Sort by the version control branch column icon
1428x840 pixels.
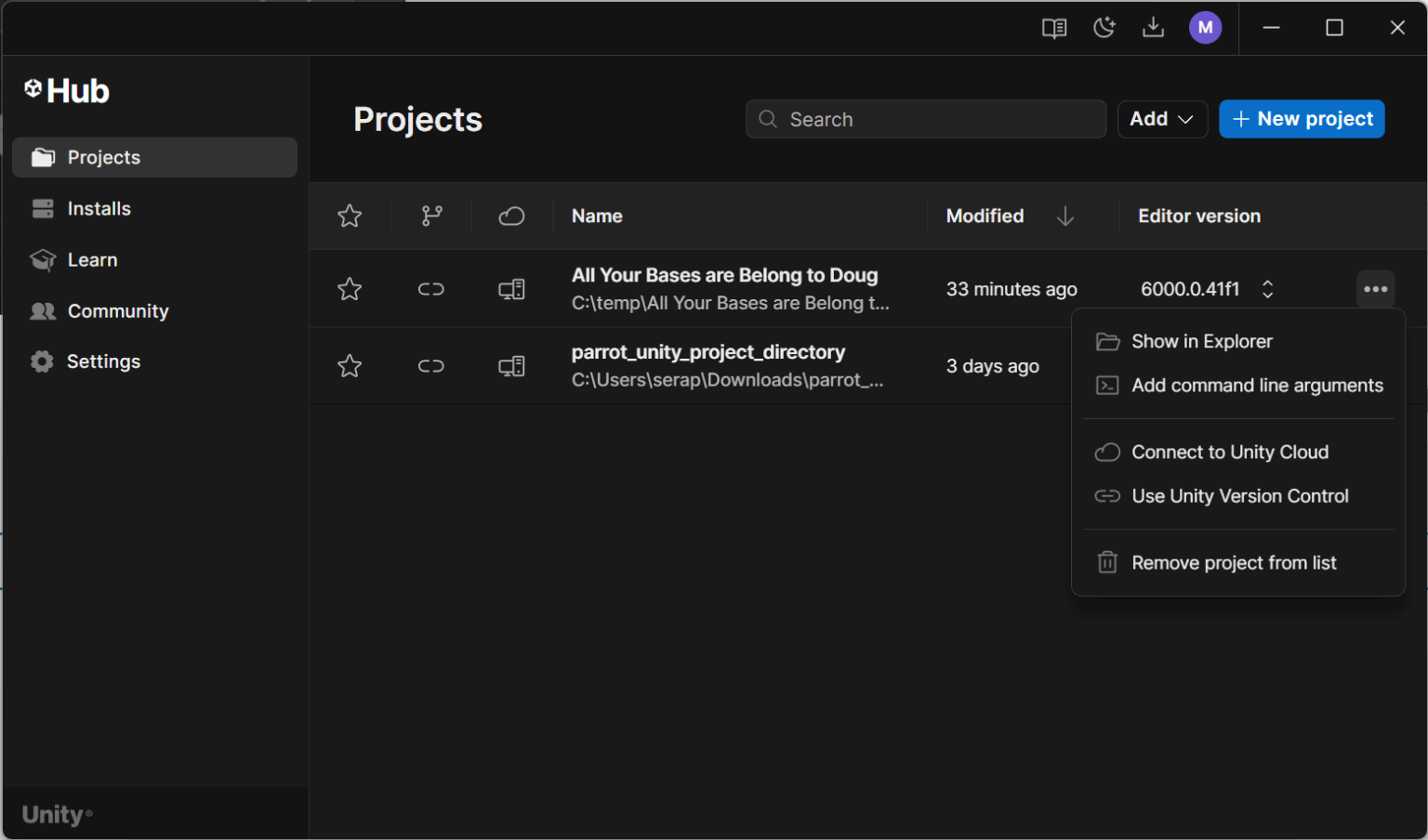click(x=431, y=216)
